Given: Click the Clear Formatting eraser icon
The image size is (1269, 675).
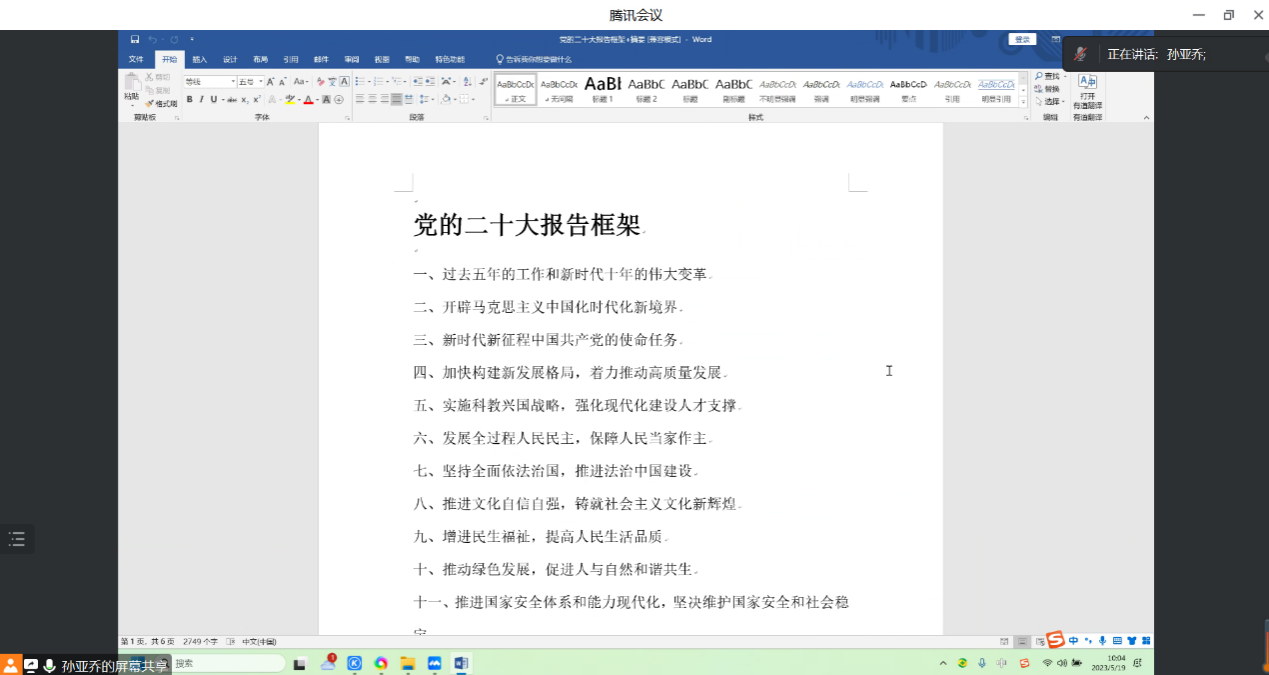Looking at the screenshot, I should pyautogui.click(x=320, y=82).
